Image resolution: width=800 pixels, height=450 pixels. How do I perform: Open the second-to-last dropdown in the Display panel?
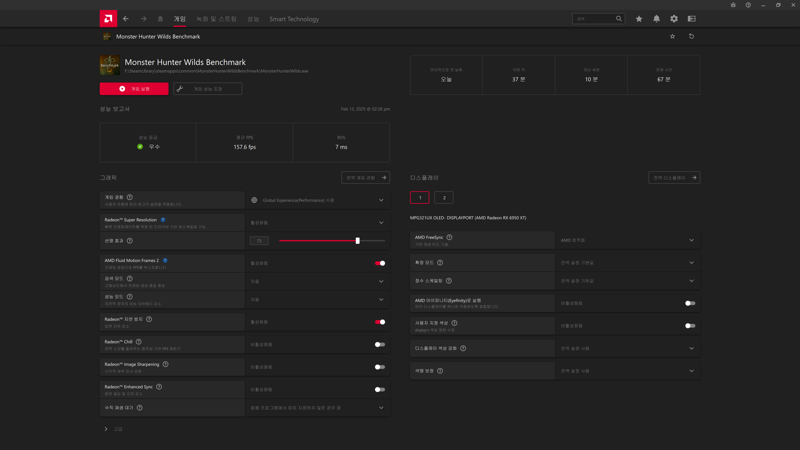[628, 348]
